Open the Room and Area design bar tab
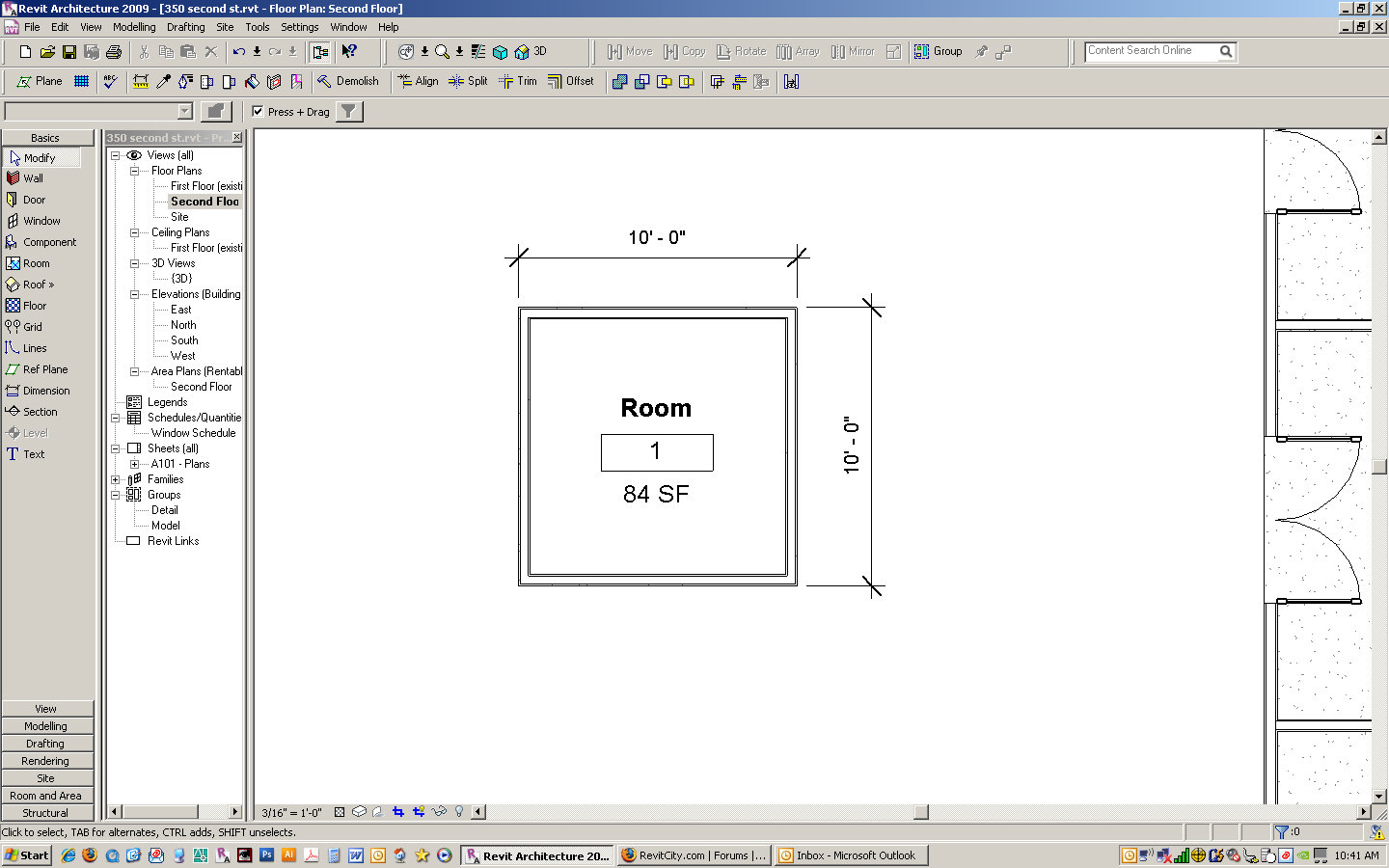This screenshot has height=868, width=1389. click(x=47, y=796)
